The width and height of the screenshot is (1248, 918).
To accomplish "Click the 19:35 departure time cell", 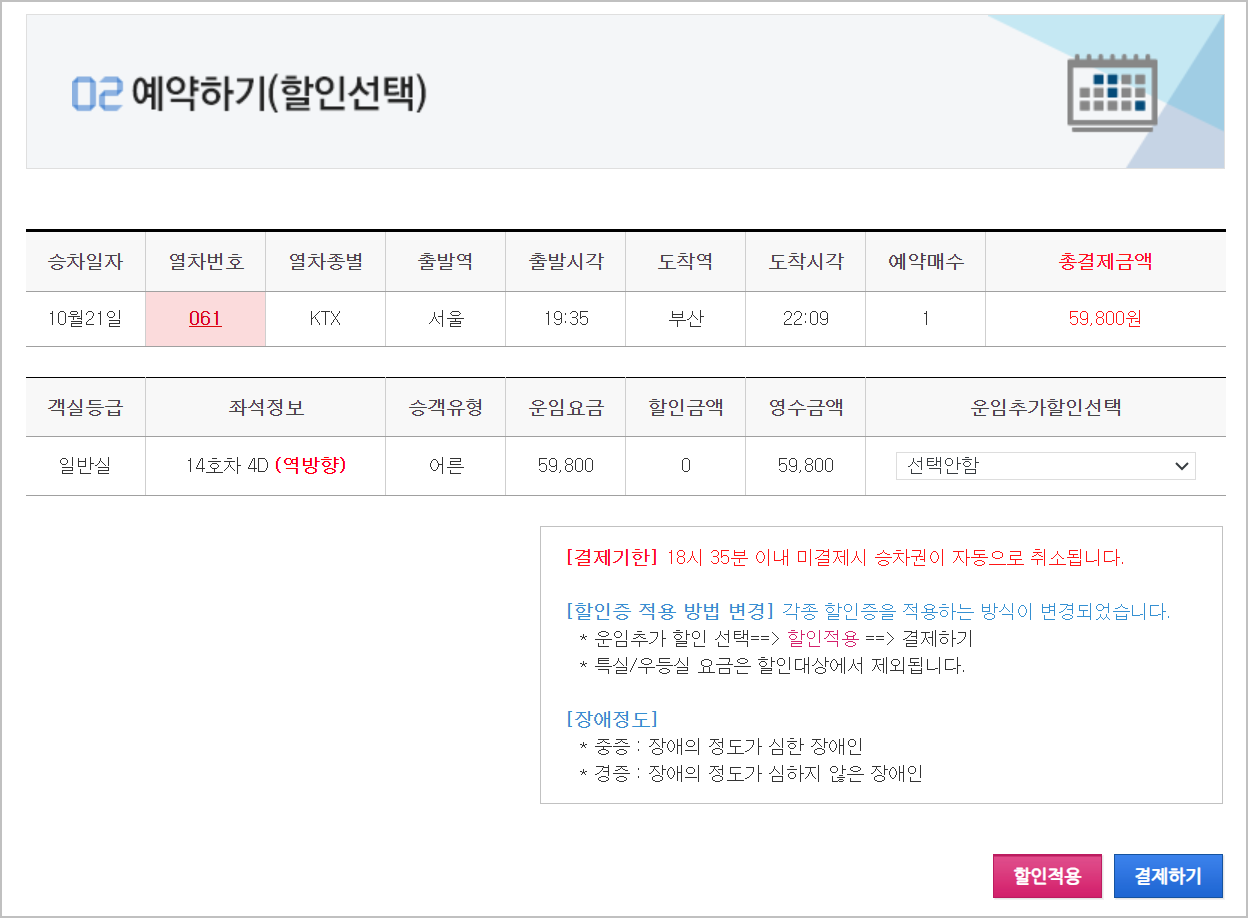I will 566,319.
